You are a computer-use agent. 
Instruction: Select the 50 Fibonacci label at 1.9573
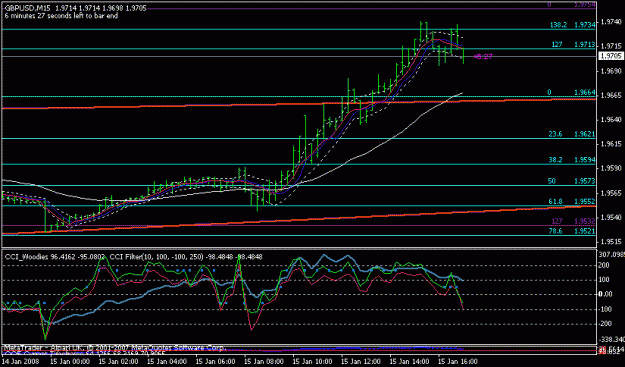[572, 181]
